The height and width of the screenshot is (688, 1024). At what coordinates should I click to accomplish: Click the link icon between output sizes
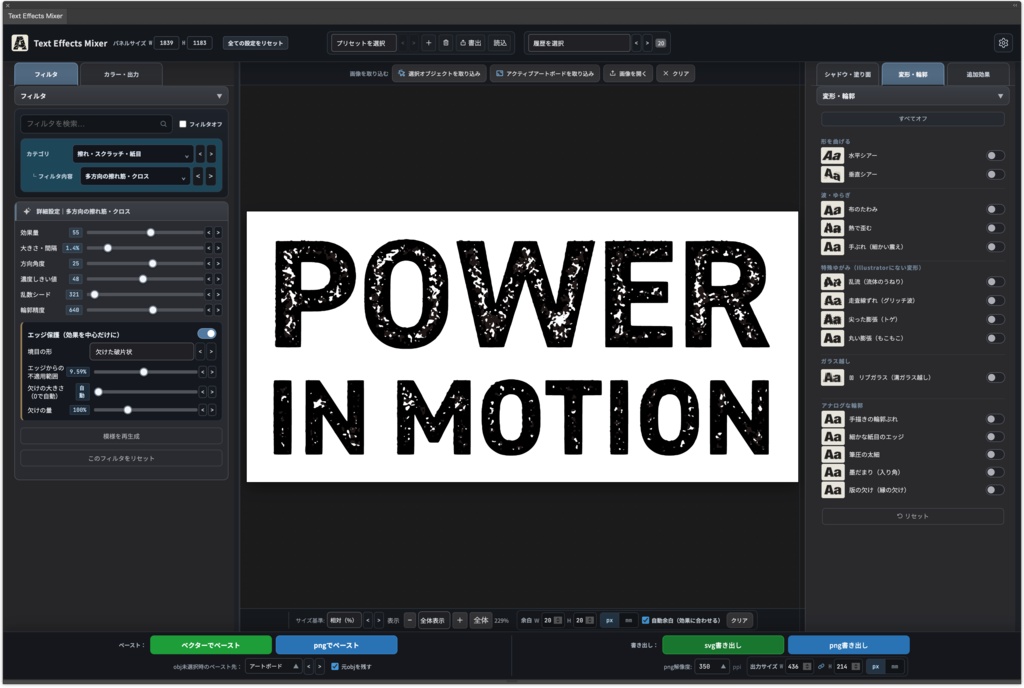[821, 666]
